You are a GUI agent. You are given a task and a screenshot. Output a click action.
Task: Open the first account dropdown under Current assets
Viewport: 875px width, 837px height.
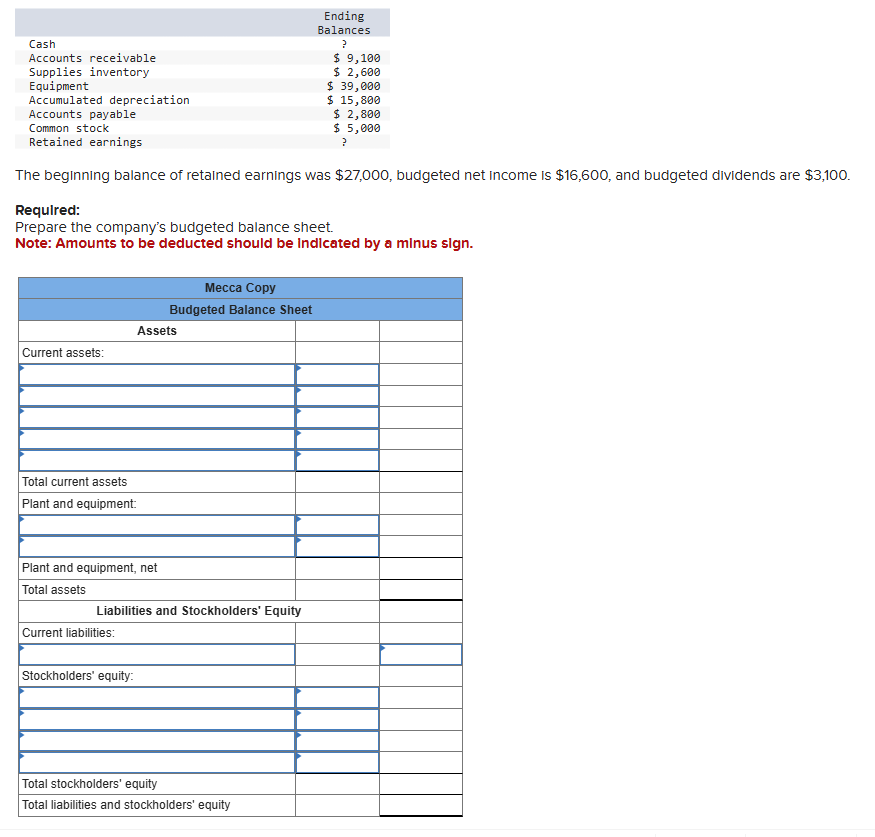pos(155,374)
